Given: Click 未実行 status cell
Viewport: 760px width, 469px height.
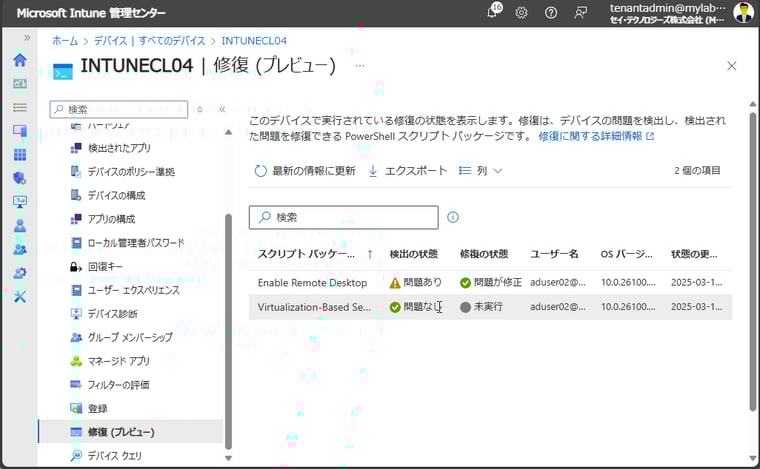Looking at the screenshot, I should 481,307.
